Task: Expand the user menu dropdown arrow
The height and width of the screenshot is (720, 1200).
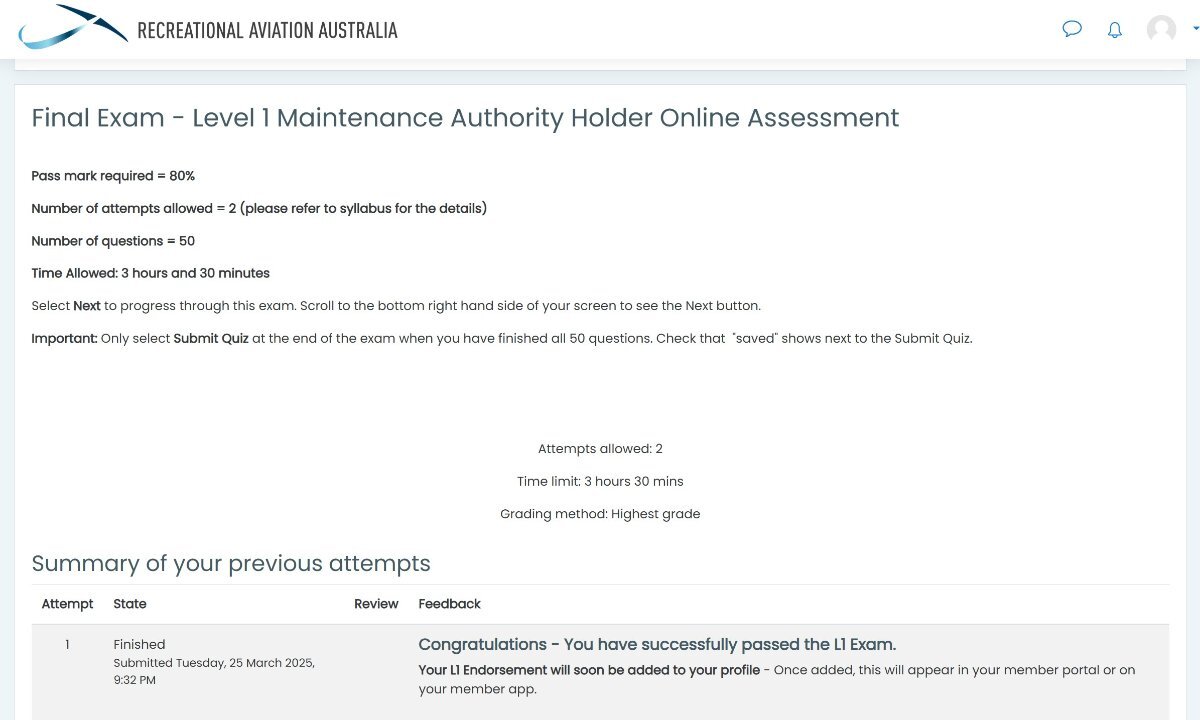Action: click(x=1196, y=29)
